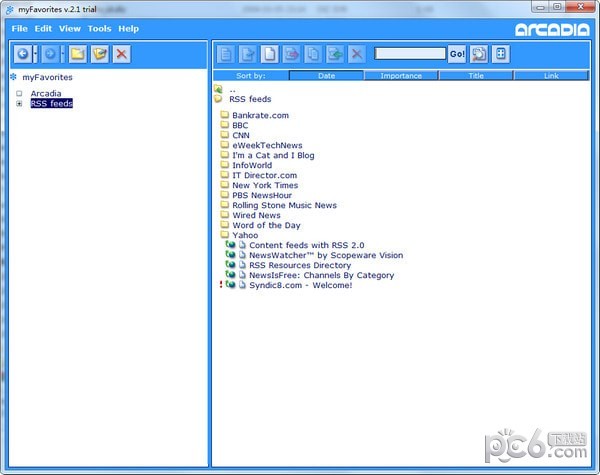The height and width of the screenshot is (475, 600).
Task: Click the first document icon in right toolbar
Action: [x=226, y=54]
